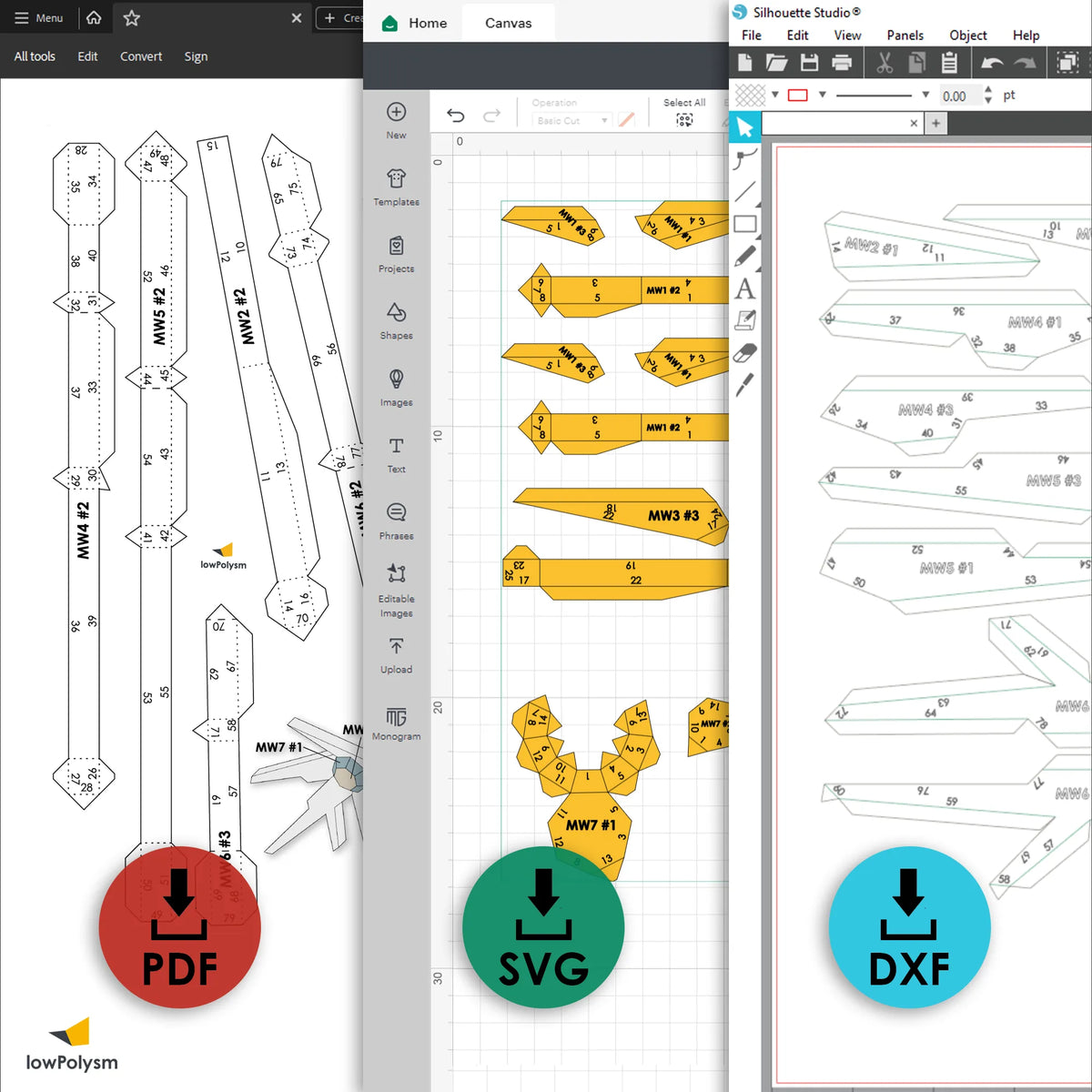Click Select All in the Cricut toolbar

tap(684, 111)
